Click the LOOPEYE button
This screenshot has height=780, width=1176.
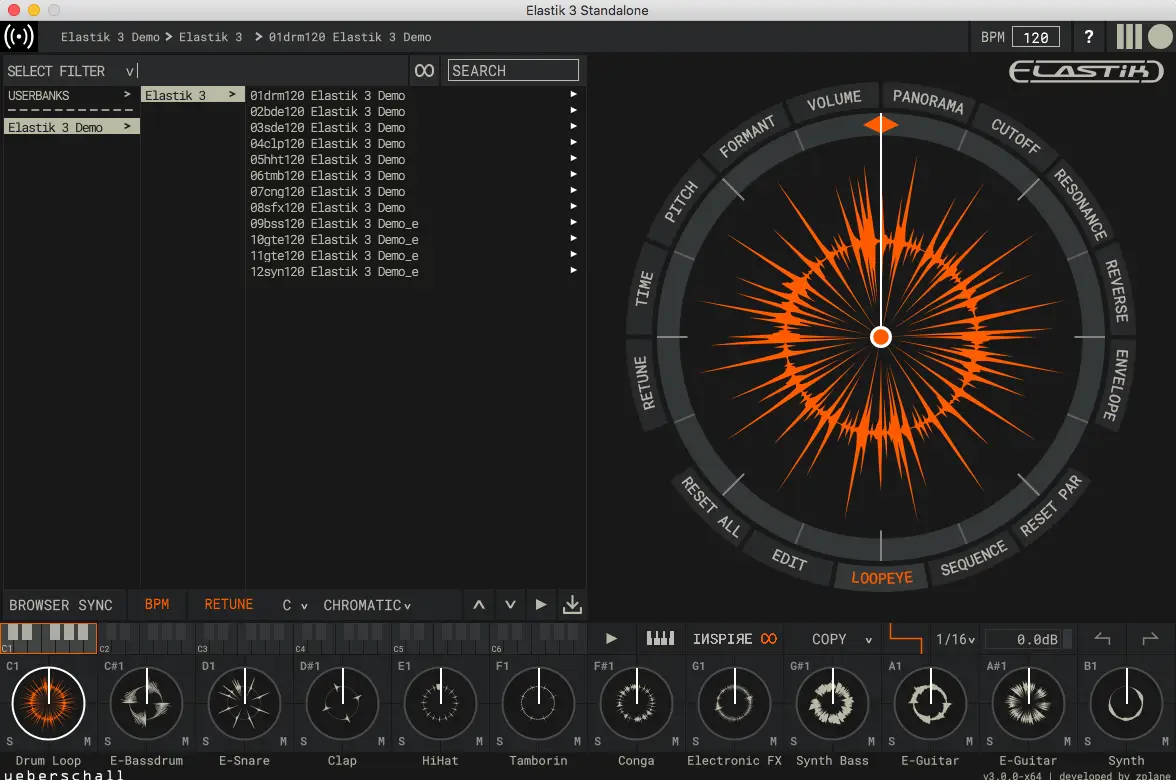click(881, 578)
